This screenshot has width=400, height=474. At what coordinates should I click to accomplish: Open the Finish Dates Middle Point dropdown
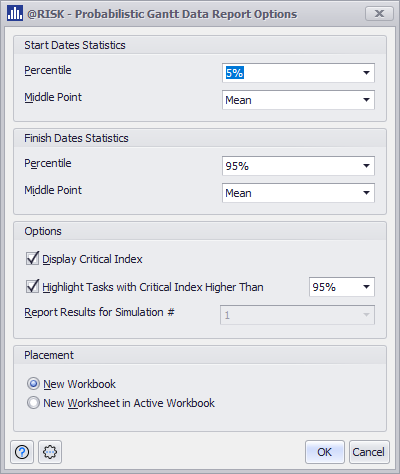[298, 193]
